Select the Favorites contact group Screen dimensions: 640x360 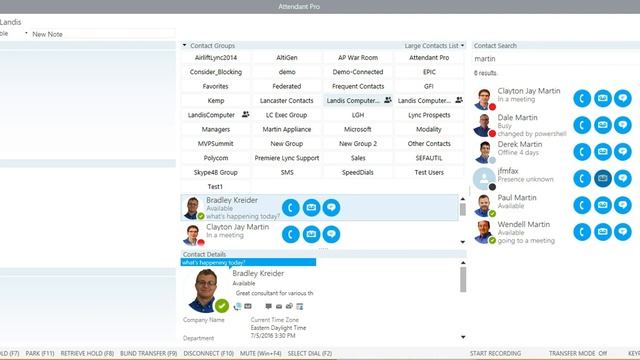point(216,86)
